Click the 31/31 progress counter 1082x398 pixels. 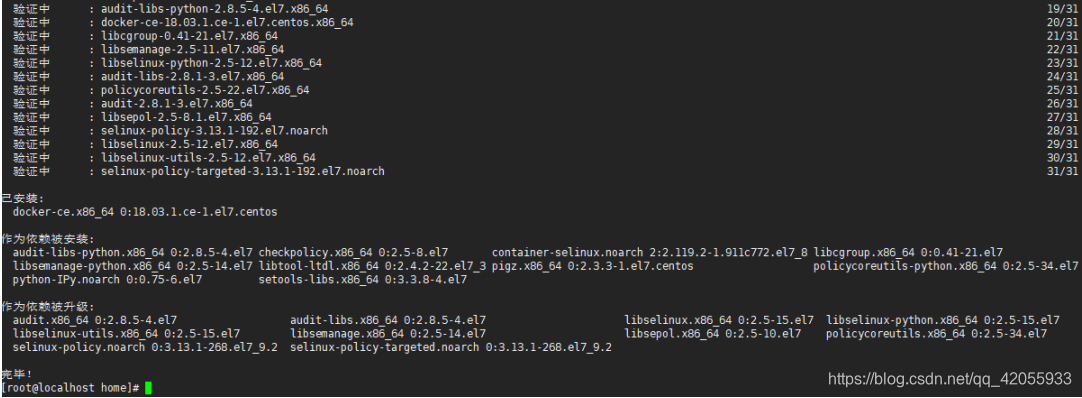pyautogui.click(x=1062, y=171)
